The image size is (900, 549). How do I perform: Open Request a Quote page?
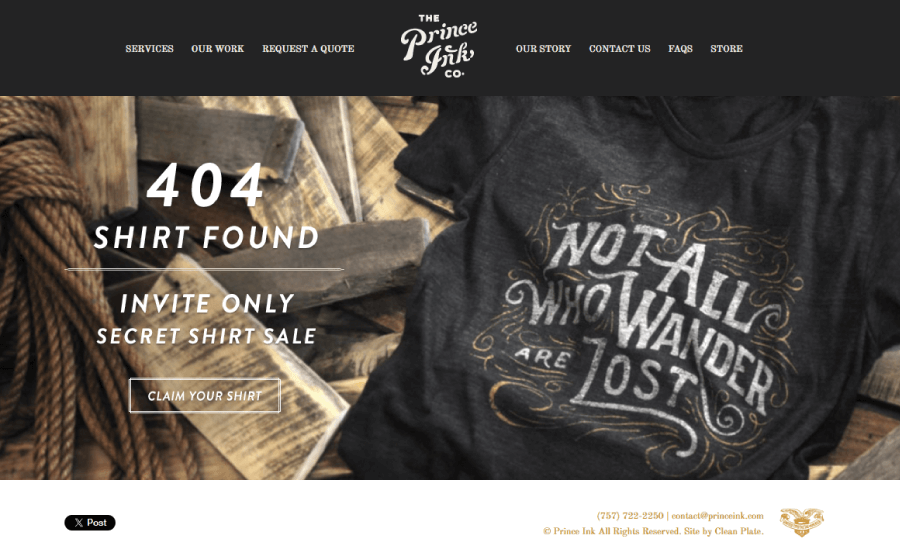308,49
